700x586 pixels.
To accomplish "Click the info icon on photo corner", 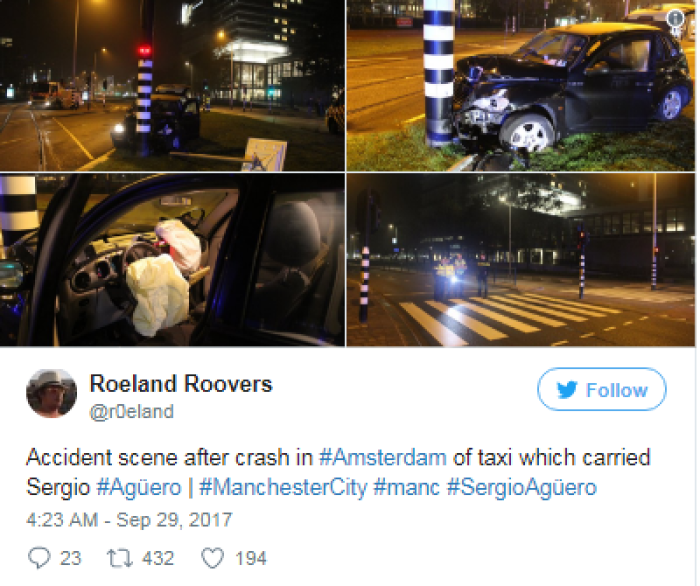I will 675,18.
